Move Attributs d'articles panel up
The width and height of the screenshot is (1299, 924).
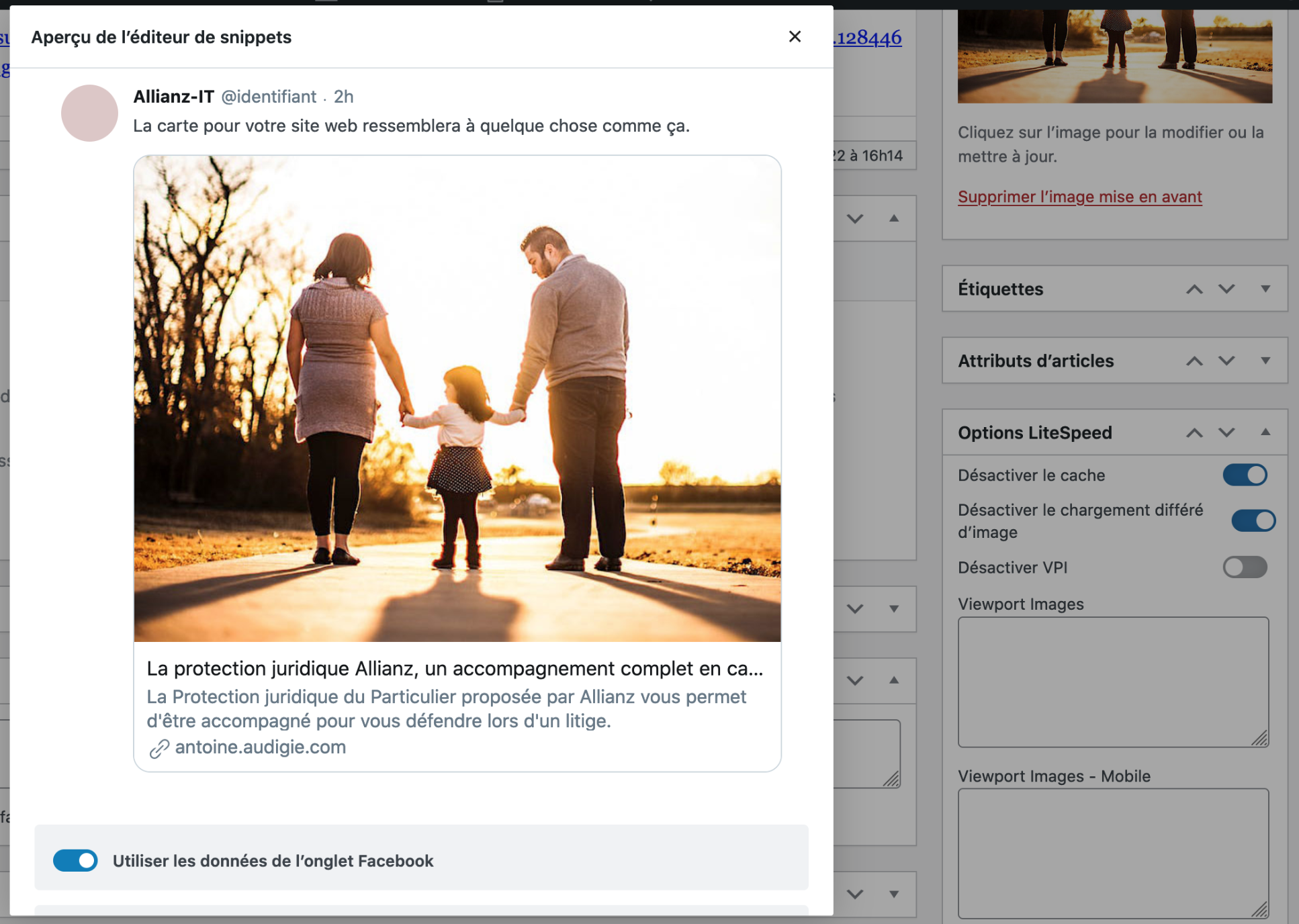click(x=1194, y=361)
